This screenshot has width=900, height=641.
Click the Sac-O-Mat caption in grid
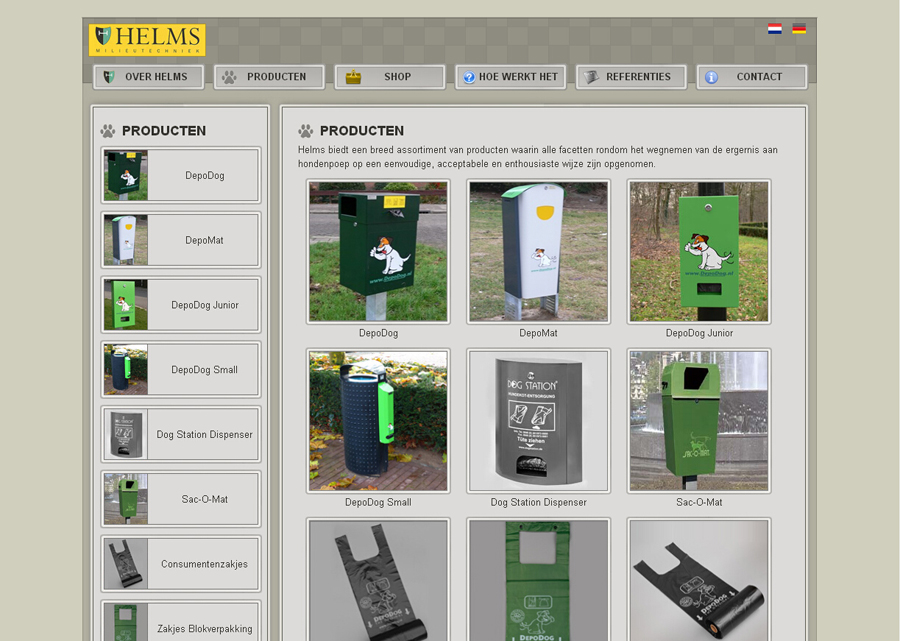click(699, 502)
